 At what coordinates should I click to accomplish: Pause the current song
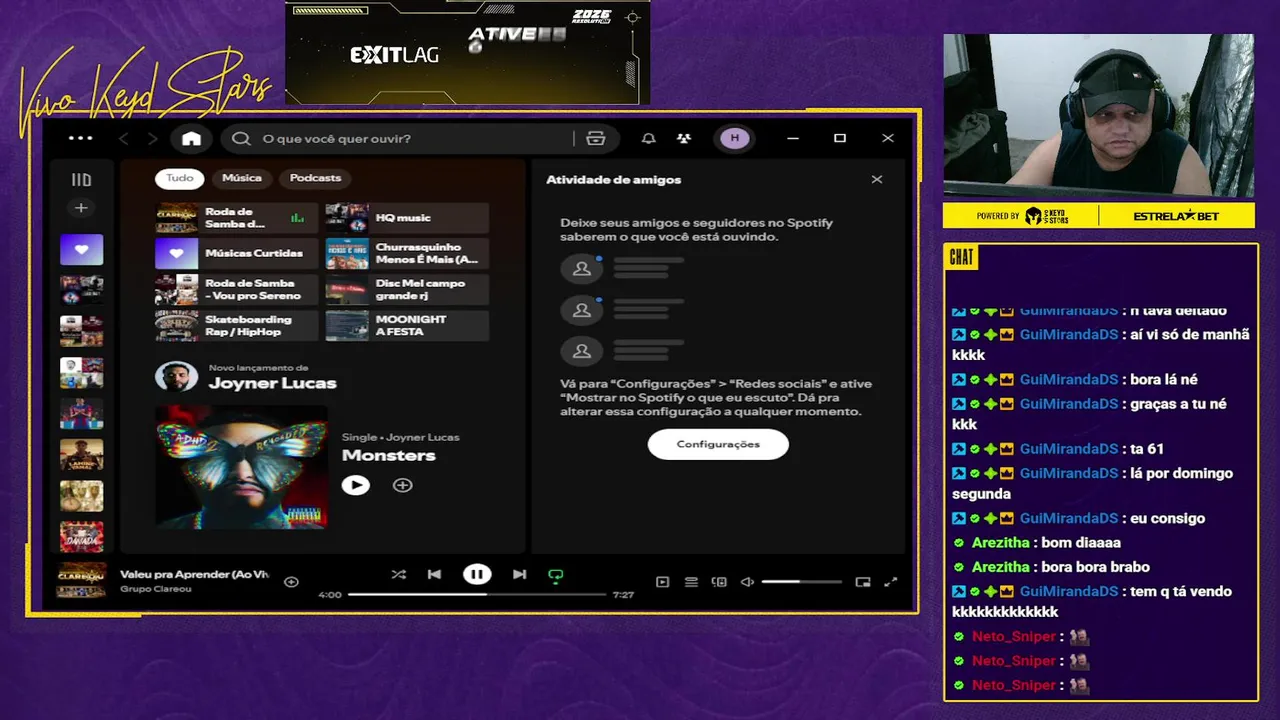pos(477,574)
